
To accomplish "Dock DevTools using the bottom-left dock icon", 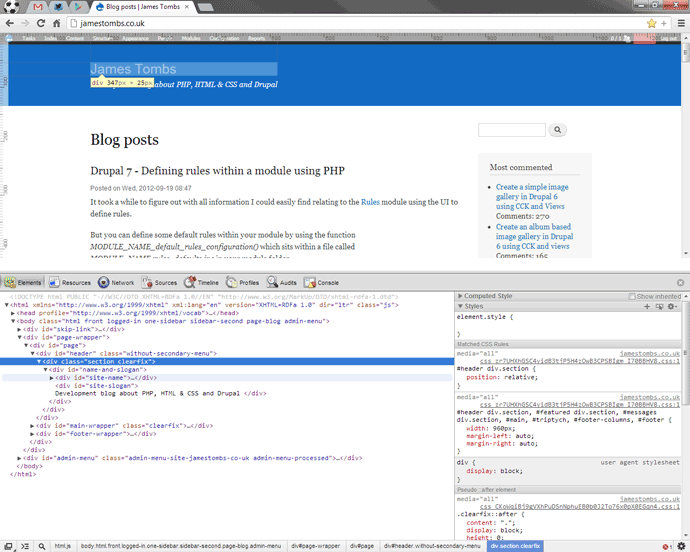I will point(8,546).
